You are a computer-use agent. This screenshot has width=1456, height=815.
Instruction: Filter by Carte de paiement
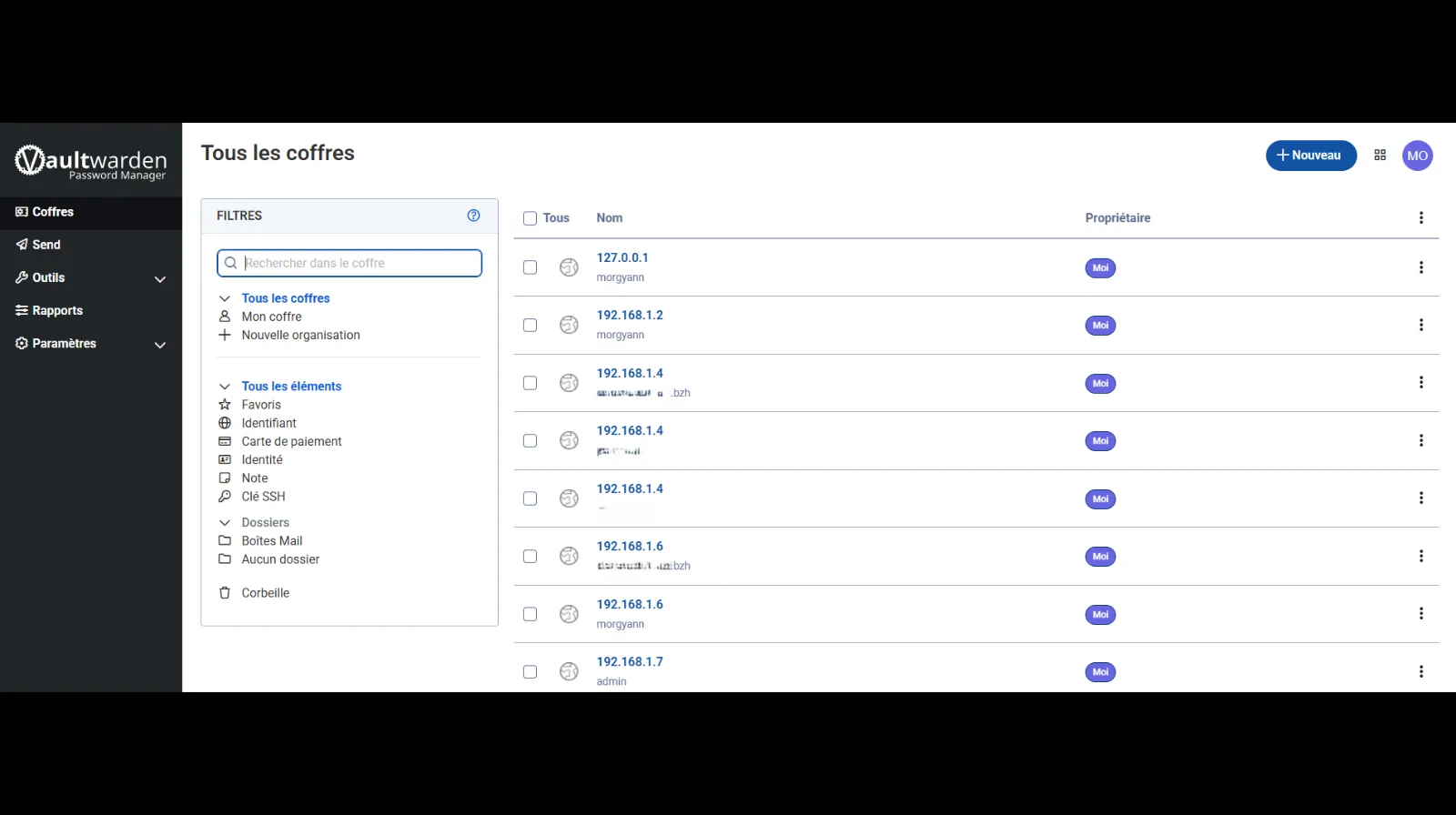pos(291,442)
